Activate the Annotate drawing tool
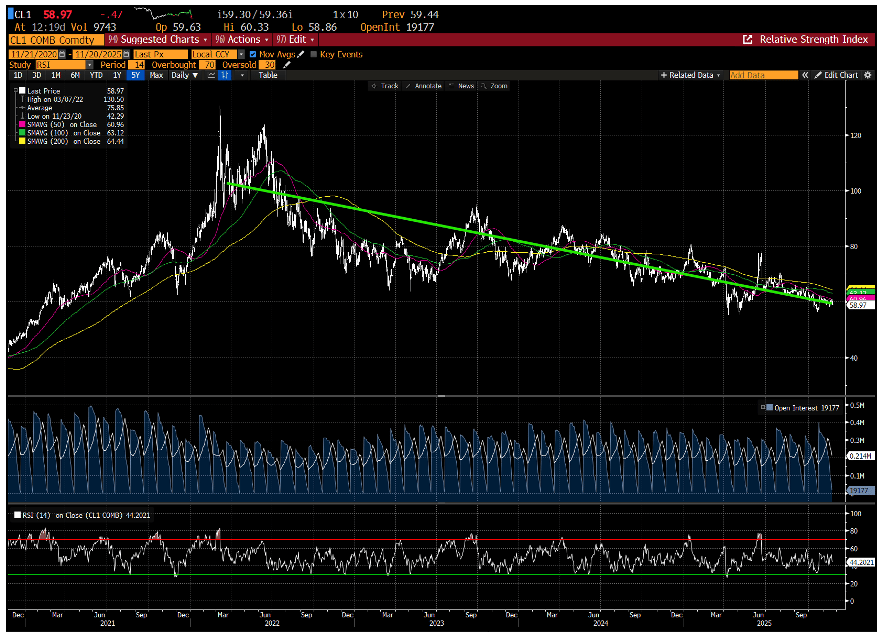Image resolution: width=882 pixels, height=637 pixels. tap(424, 86)
